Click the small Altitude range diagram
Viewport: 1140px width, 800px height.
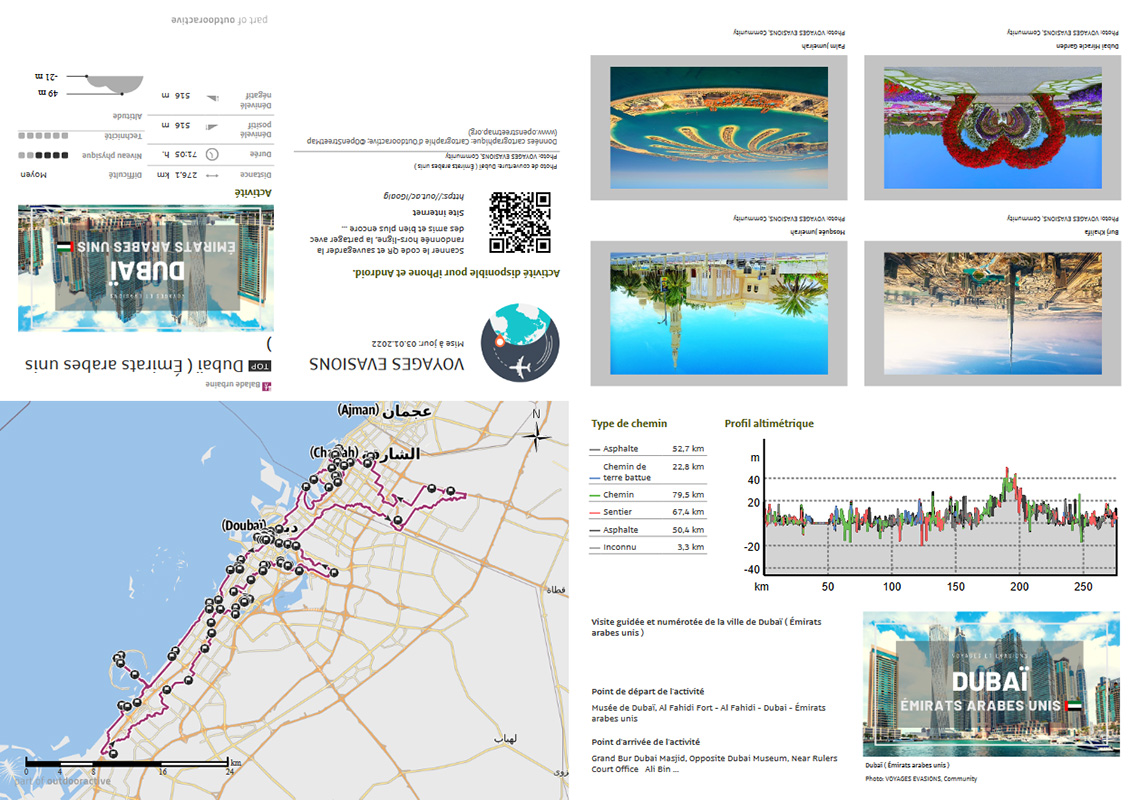click(114, 84)
